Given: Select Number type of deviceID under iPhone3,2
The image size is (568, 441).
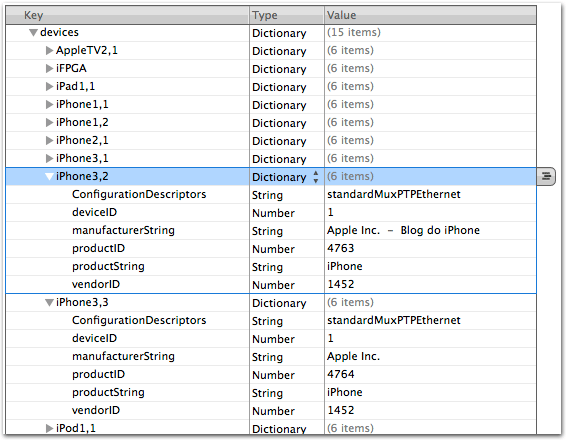Looking at the screenshot, I should pyautogui.click(x=273, y=213).
